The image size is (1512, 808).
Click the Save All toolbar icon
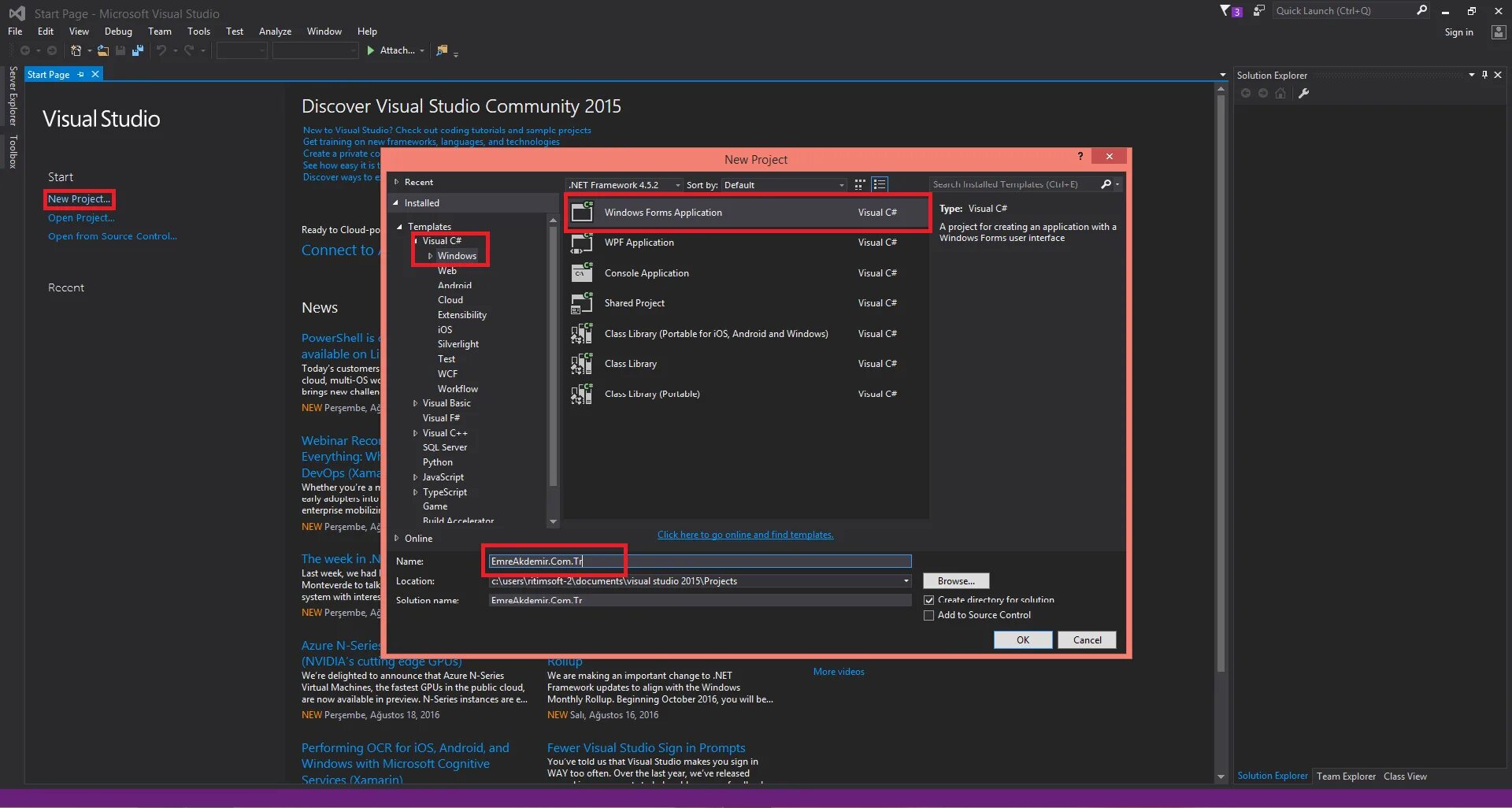138,50
